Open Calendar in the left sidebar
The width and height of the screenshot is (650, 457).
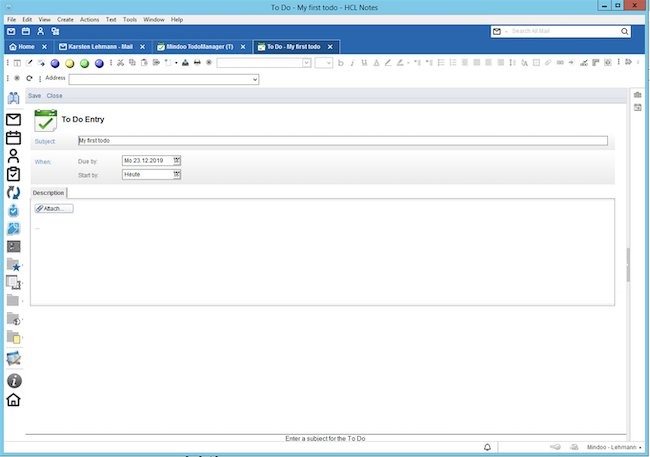point(14,138)
